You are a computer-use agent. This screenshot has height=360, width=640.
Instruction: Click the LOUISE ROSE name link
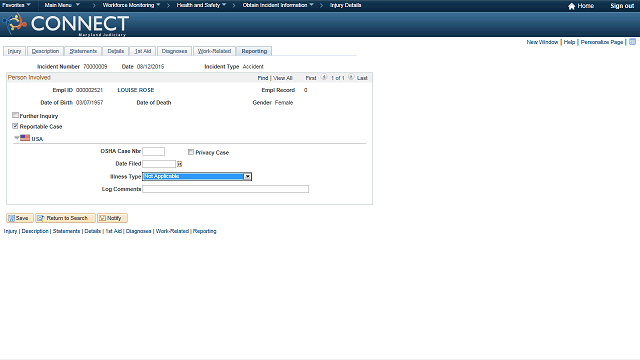tap(136, 90)
